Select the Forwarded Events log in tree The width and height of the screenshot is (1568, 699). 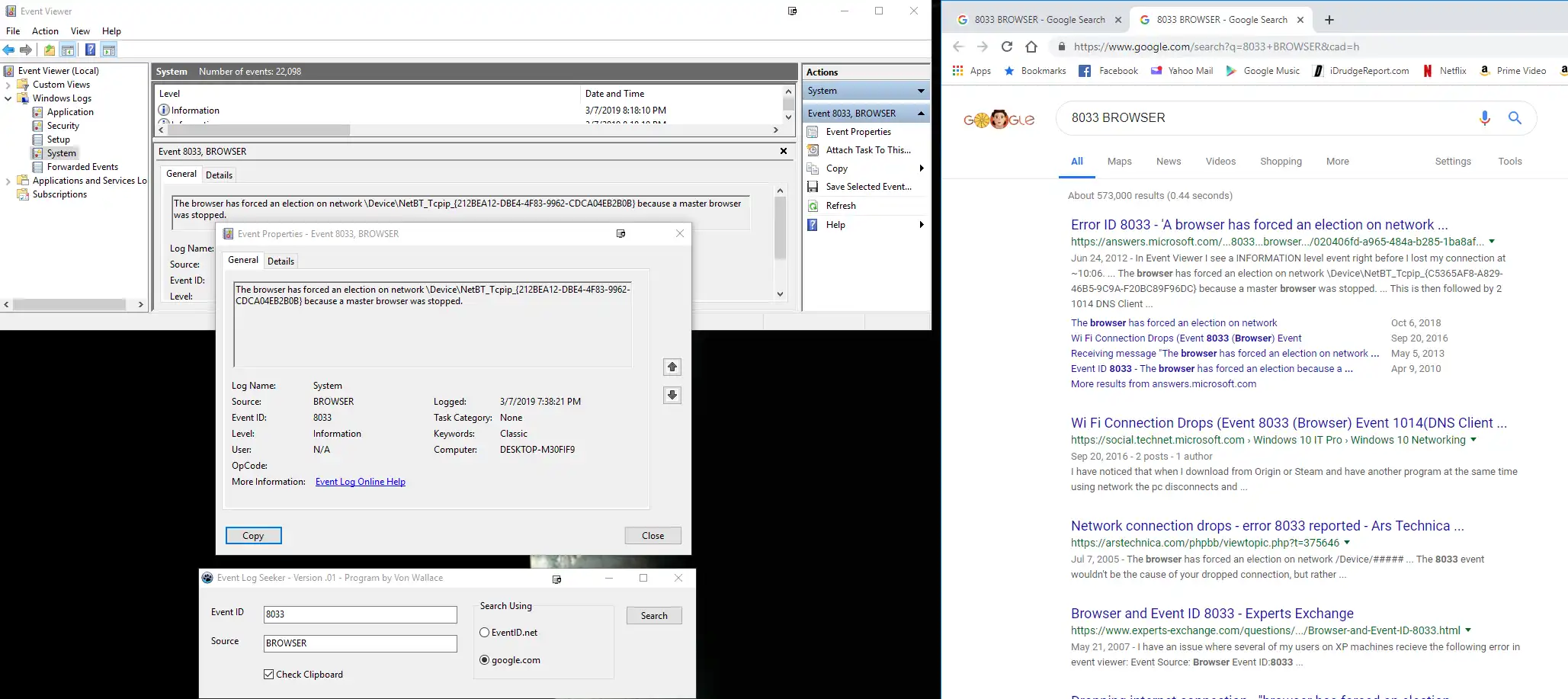[82, 167]
